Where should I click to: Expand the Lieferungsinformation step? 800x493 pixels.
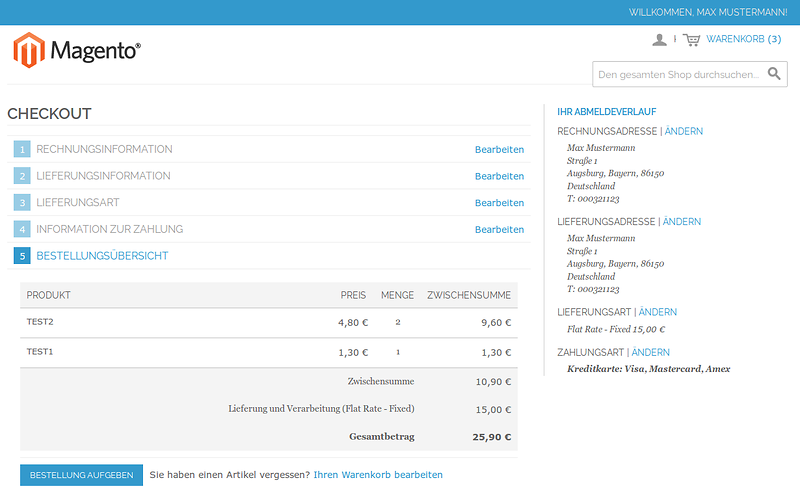tap(103, 176)
